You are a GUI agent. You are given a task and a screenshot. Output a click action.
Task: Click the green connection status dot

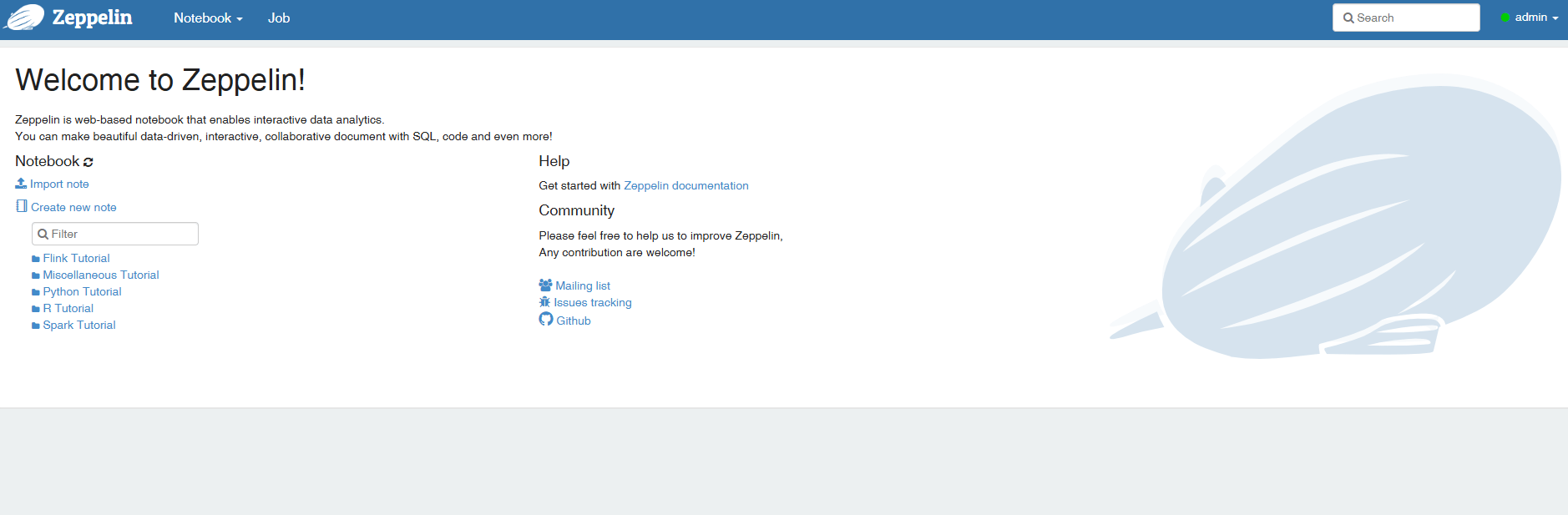1505,18
